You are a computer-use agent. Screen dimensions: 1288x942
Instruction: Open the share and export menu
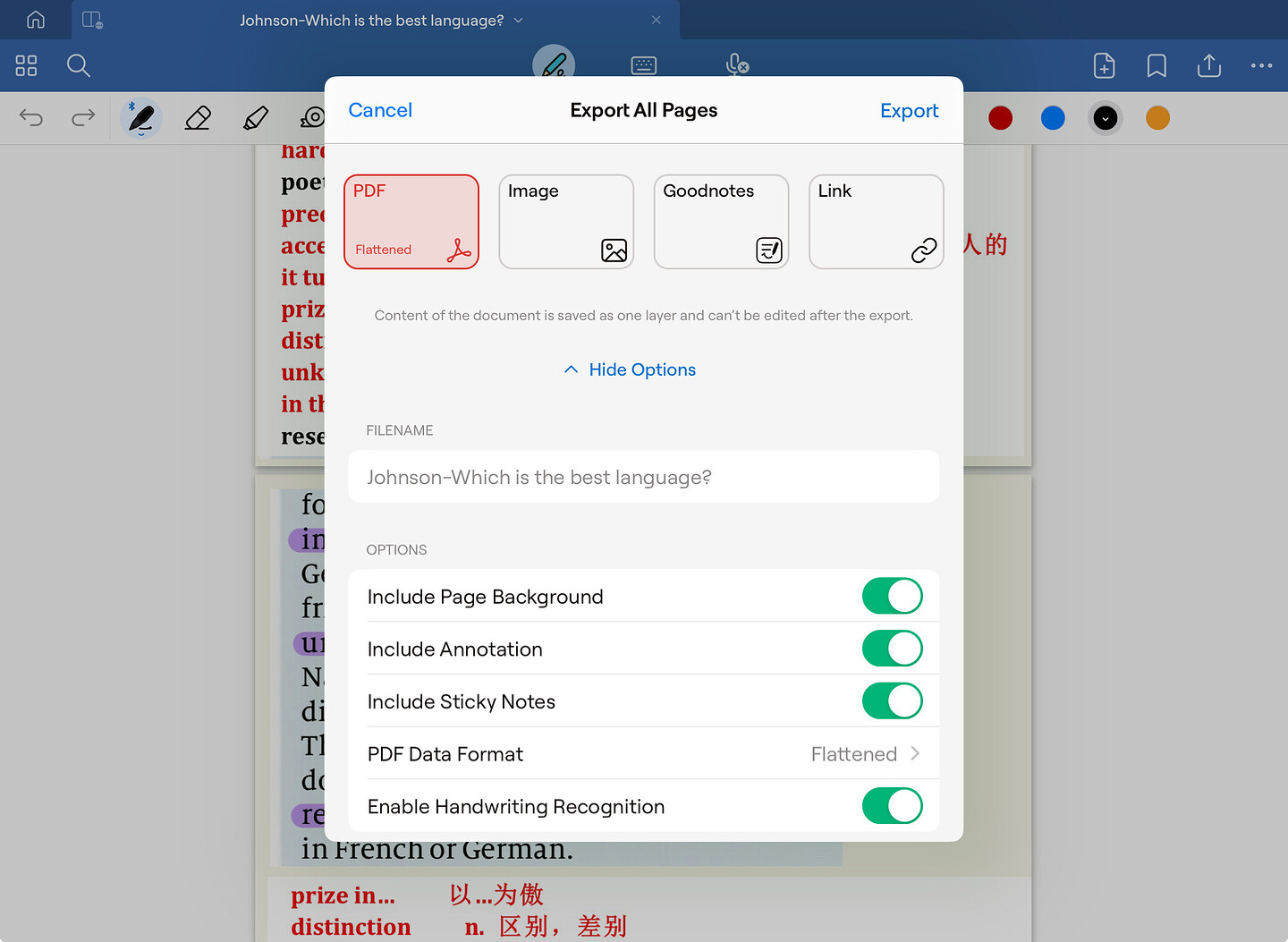tap(1209, 65)
